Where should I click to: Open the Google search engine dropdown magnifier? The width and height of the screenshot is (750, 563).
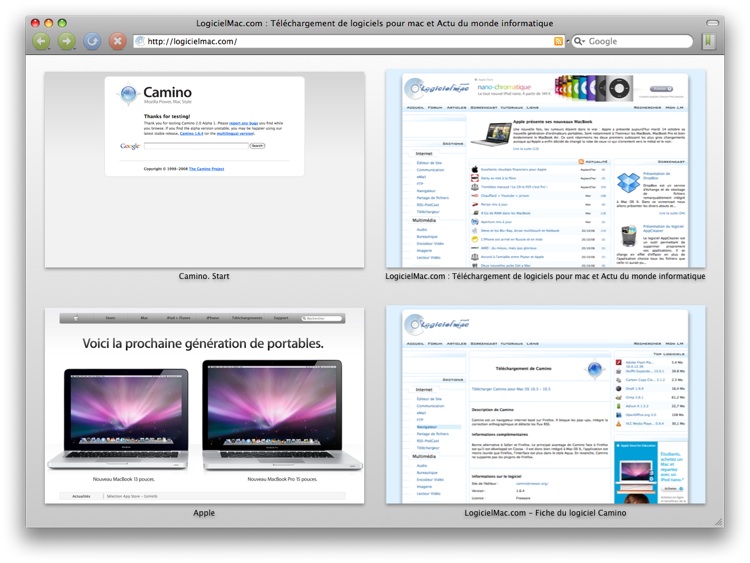[579, 41]
